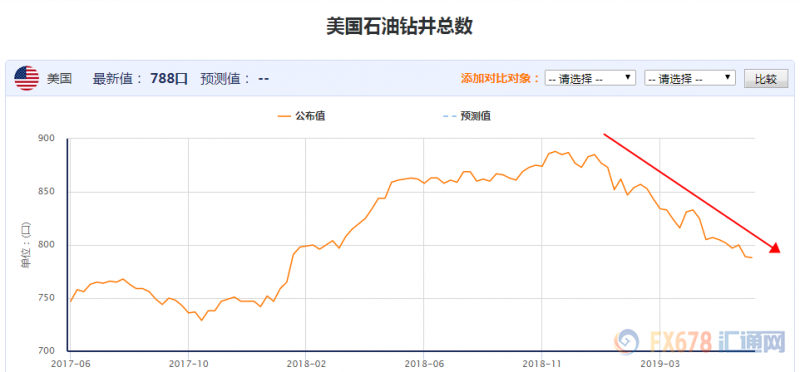Click the 添加对比对象 label
This screenshot has width=800, height=372.
click(500, 79)
